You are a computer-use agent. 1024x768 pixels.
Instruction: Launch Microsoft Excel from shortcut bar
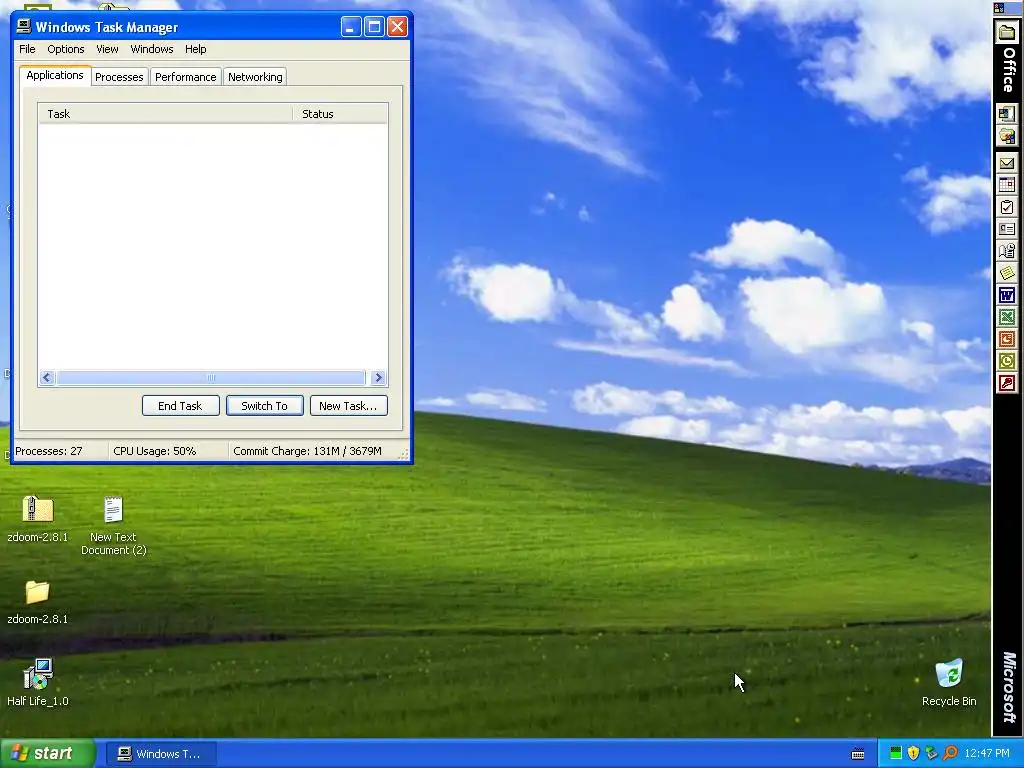[1006, 317]
